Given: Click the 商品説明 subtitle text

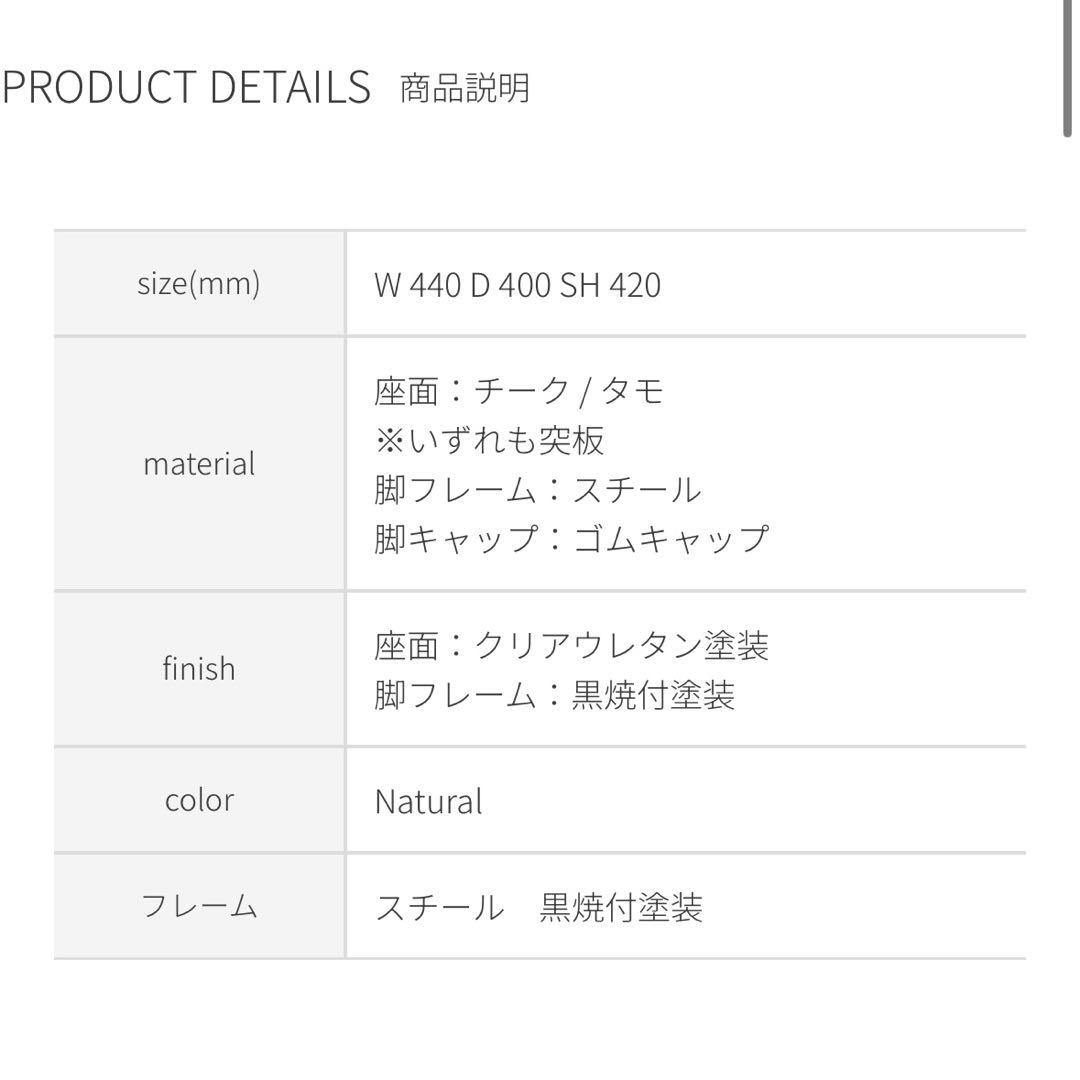Looking at the screenshot, I should [x=464, y=89].
